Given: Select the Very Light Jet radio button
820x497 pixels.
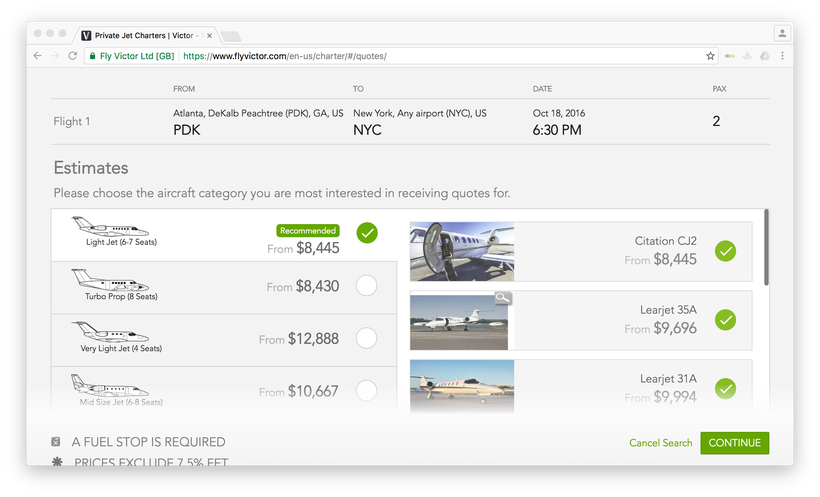Looking at the screenshot, I should coord(366,338).
